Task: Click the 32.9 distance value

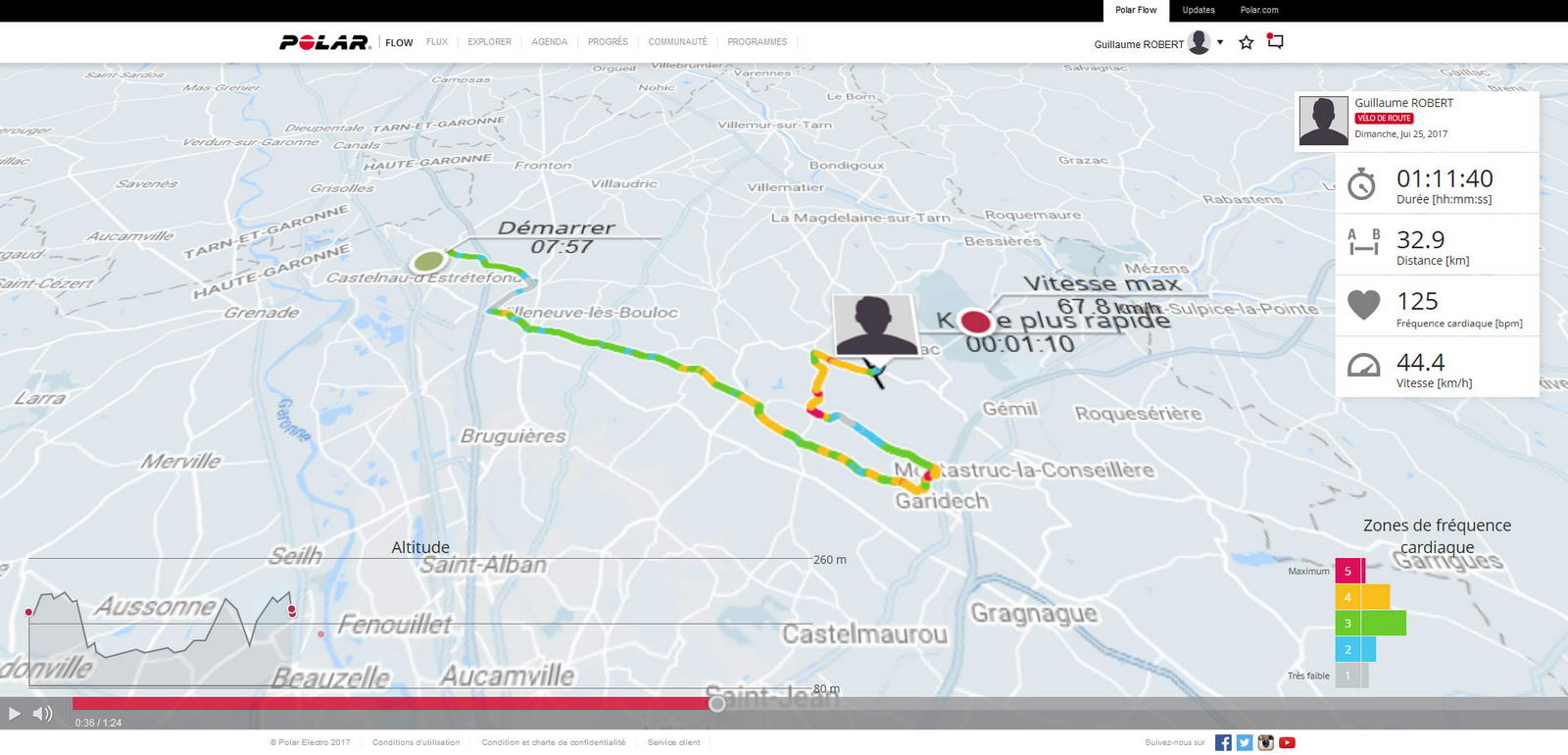Action: tap(1421, 239)
